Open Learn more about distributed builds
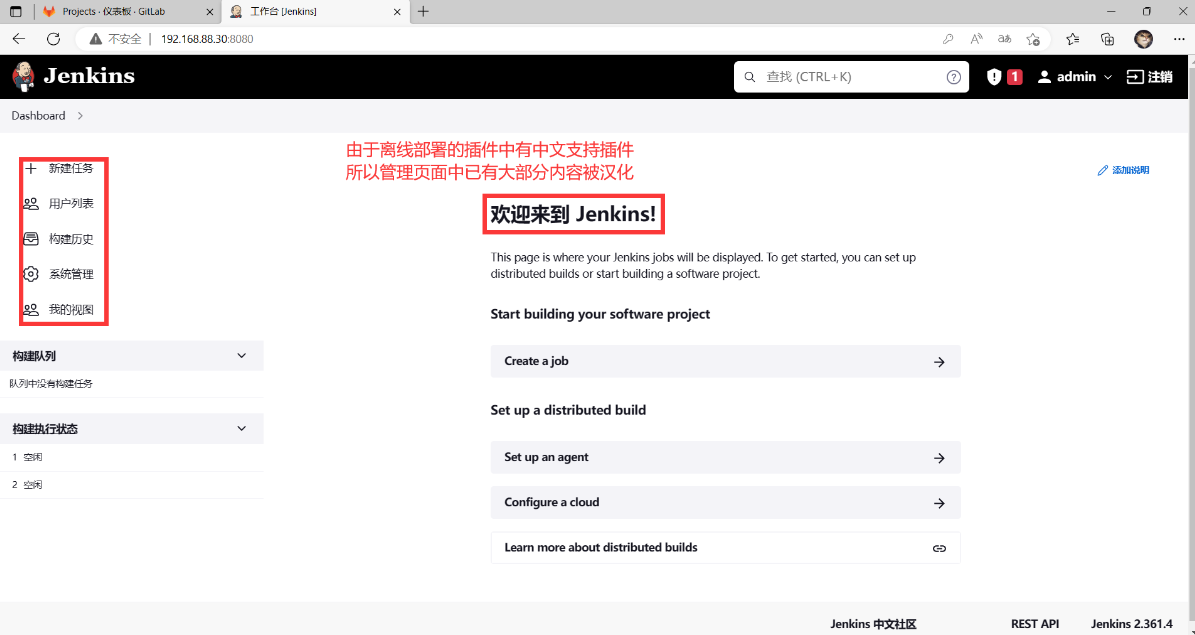Screen dimensions: 1195x635 726,547
